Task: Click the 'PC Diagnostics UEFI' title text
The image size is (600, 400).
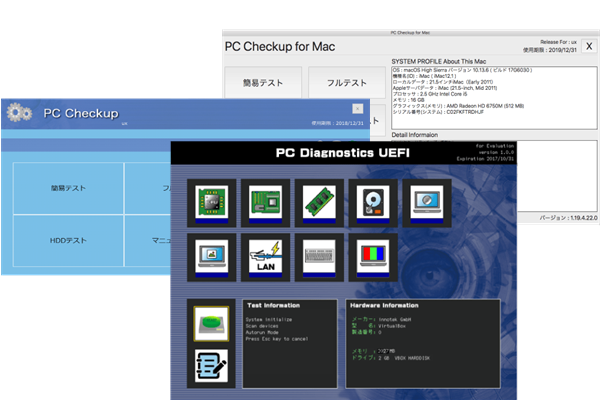Action: click(342, 153)
